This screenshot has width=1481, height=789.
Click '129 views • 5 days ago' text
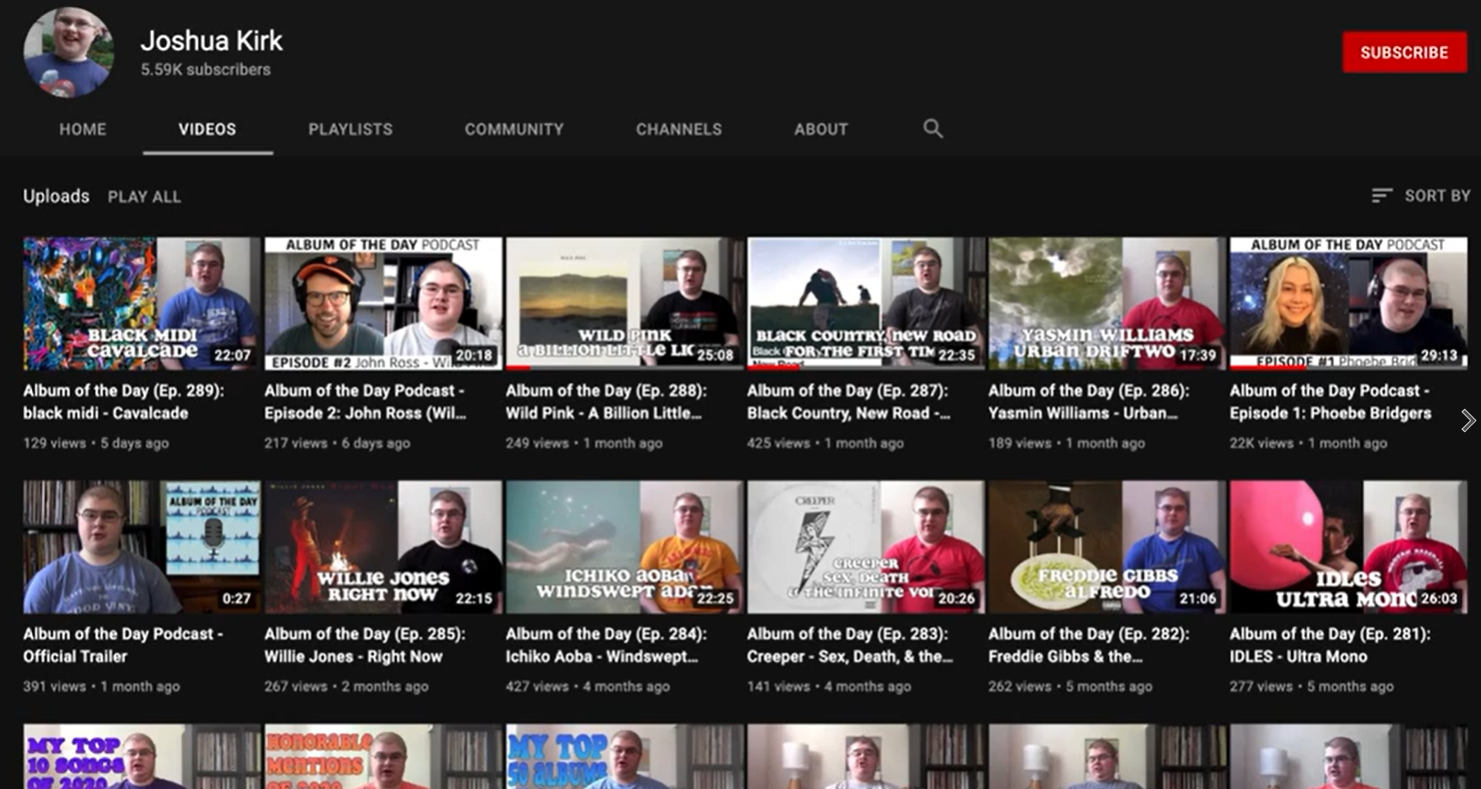[96, 443]
